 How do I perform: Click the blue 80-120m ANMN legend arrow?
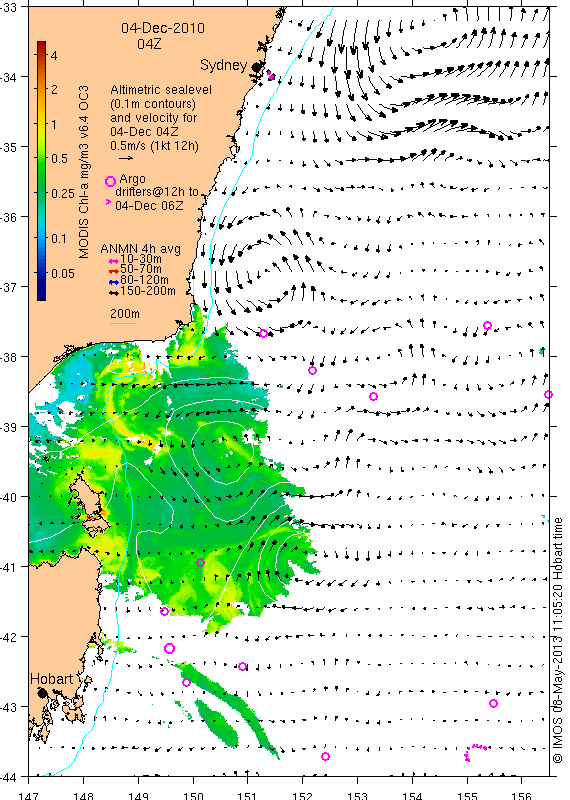tap(114, 282)
